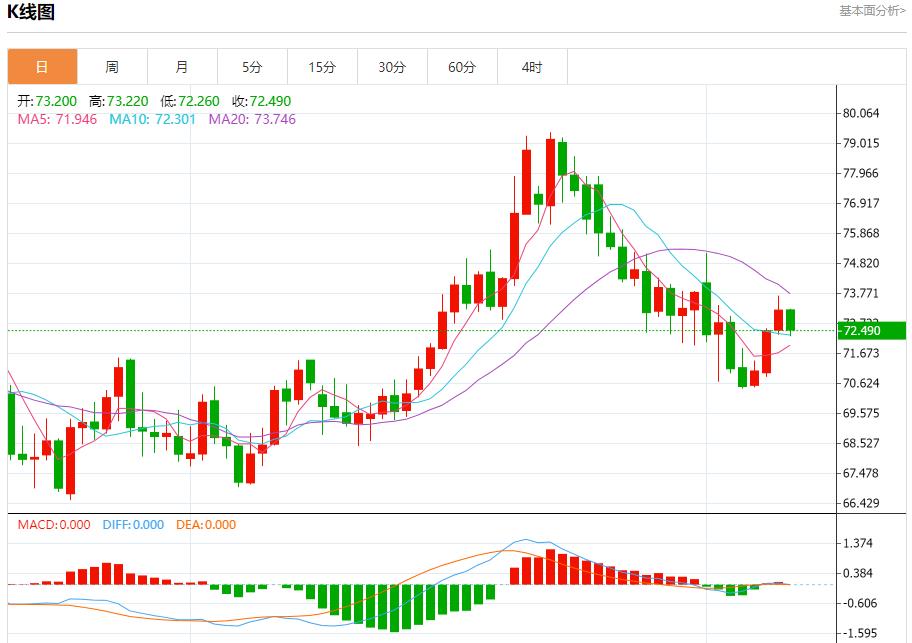Click the rightmost green candlestick
Image resolution: width=912 pixels, height=643 pixels.
tap(791, 320)
